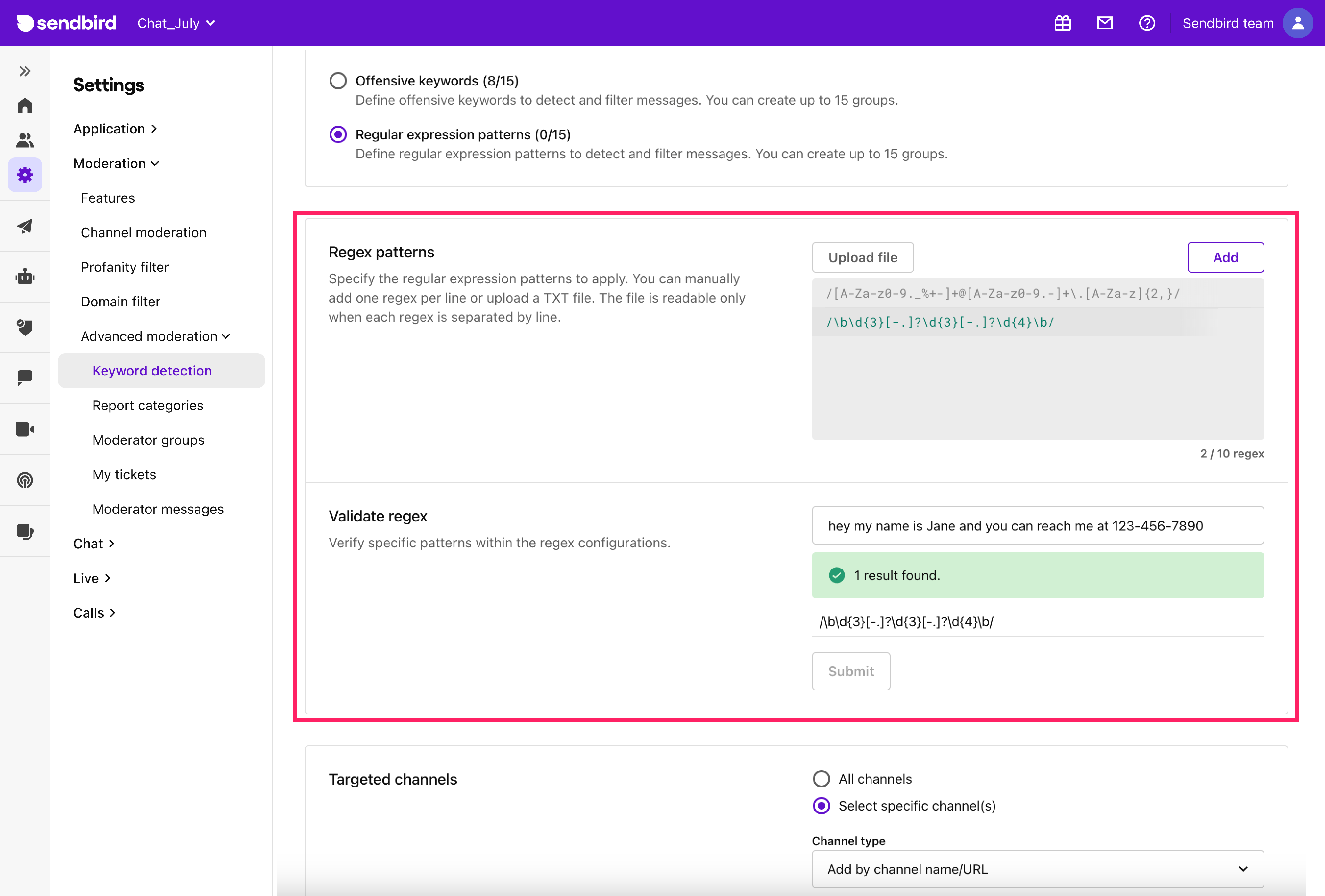This screenshot has width=1325, height=896.
Task: Go to Features menu item
Action: (108, 198)
